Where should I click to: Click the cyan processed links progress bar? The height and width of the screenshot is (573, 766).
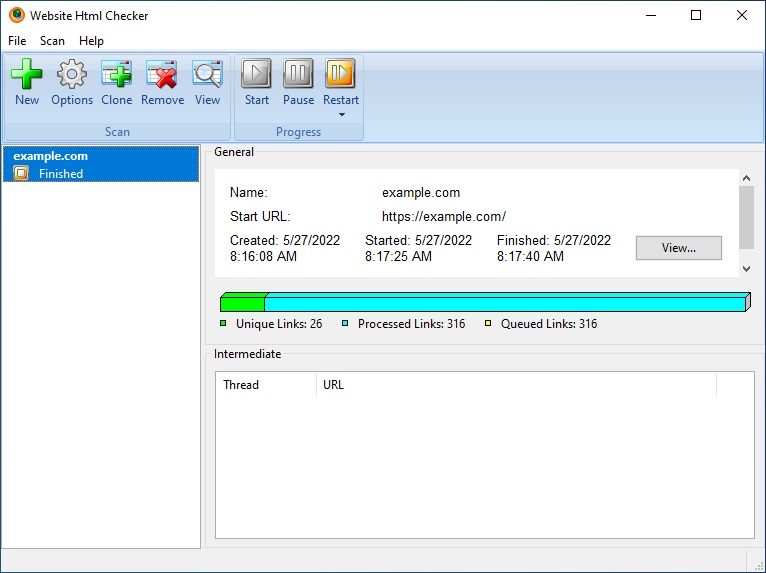[x=505, y=304]
